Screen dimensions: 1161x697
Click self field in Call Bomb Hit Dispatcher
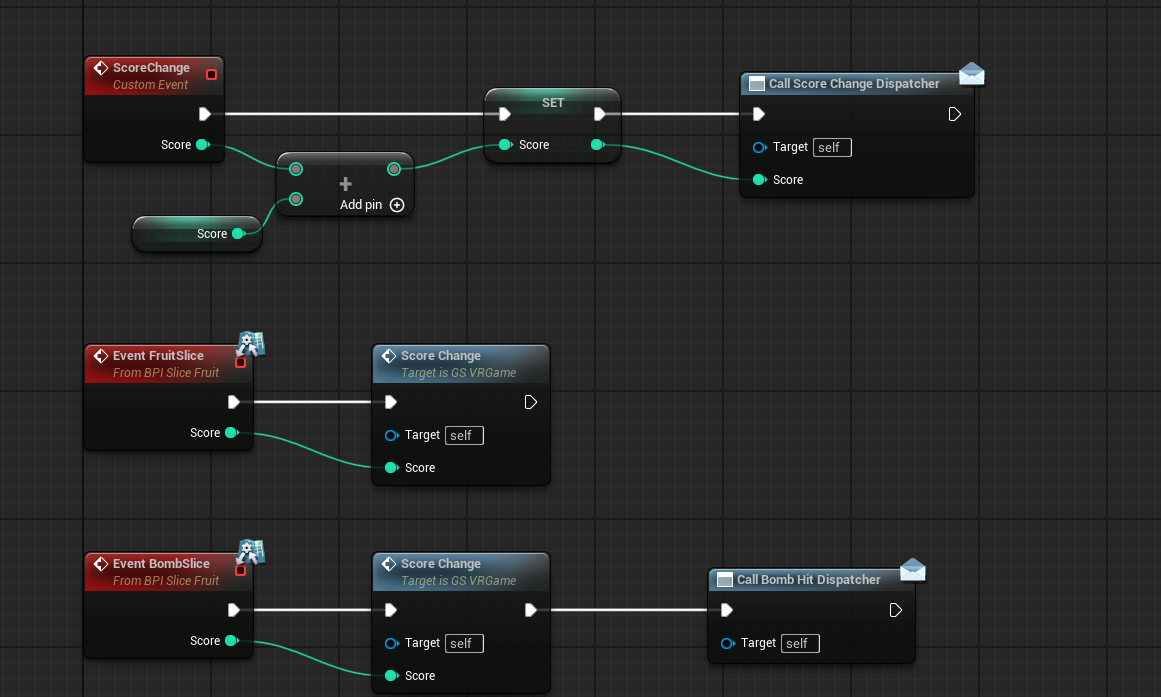800,644
